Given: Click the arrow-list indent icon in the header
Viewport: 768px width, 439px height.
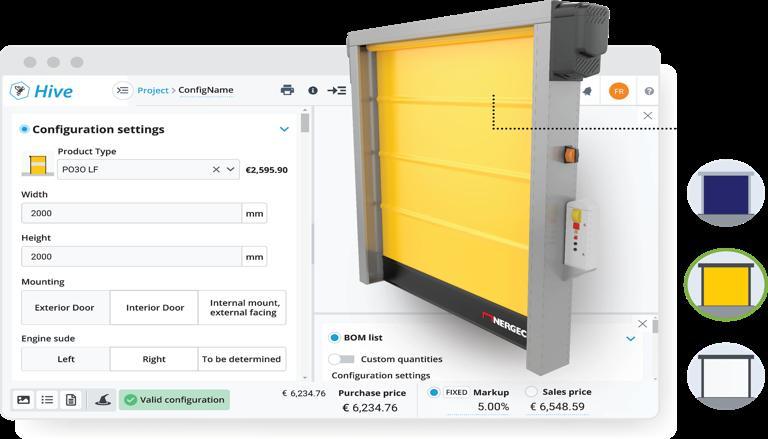Looking at the screenshot, I should pos(337,91).
